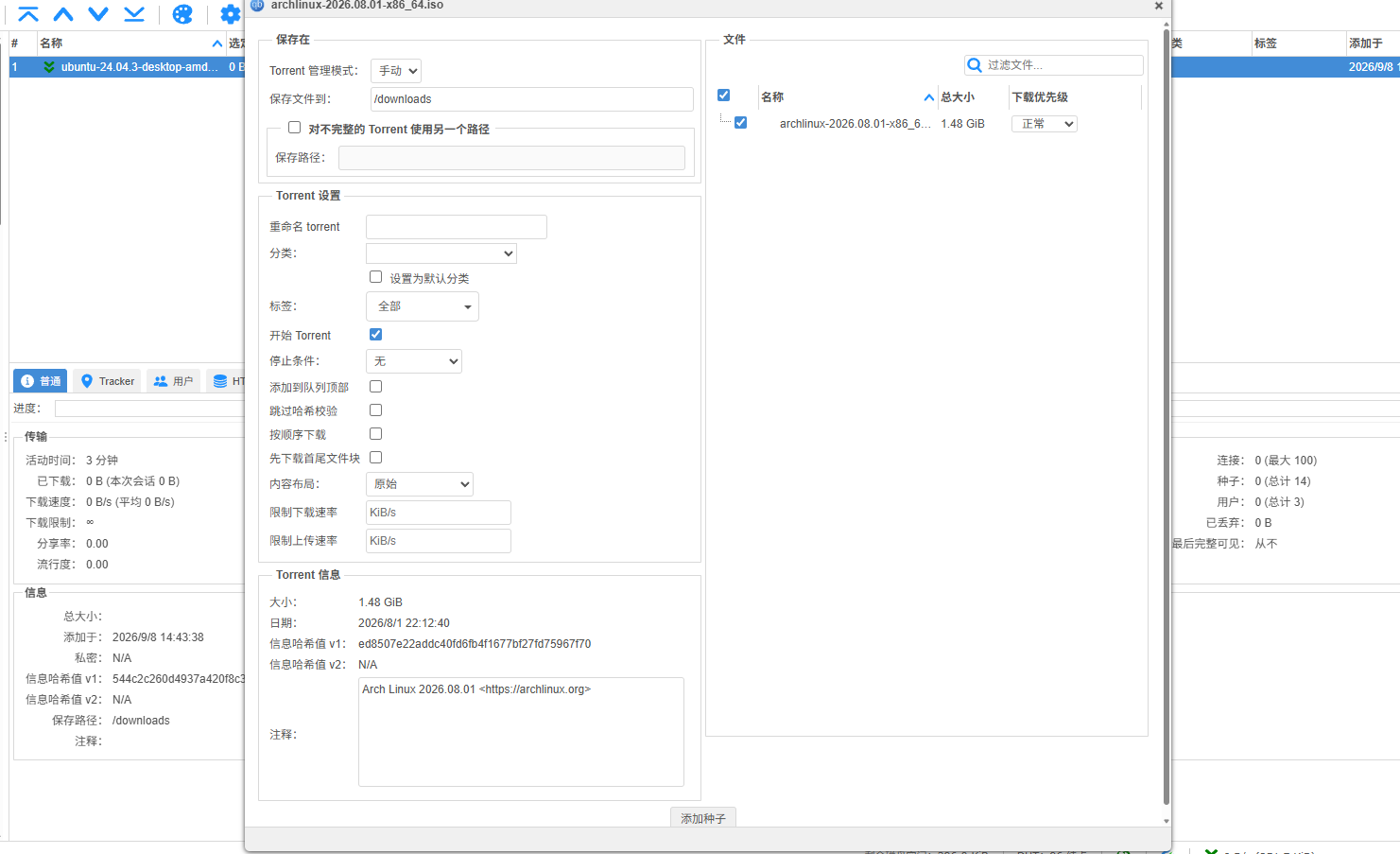1400x854 pixels.
Task: Click the sort arrow in files 名称 column
Action: pos(928,97)
